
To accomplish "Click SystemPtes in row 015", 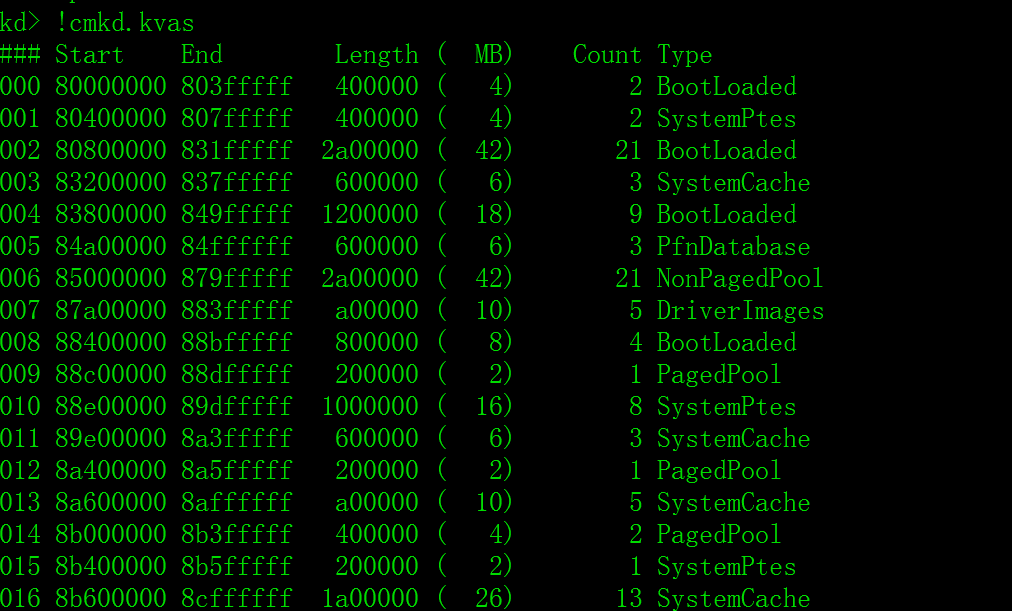I will tap(727, 567).
